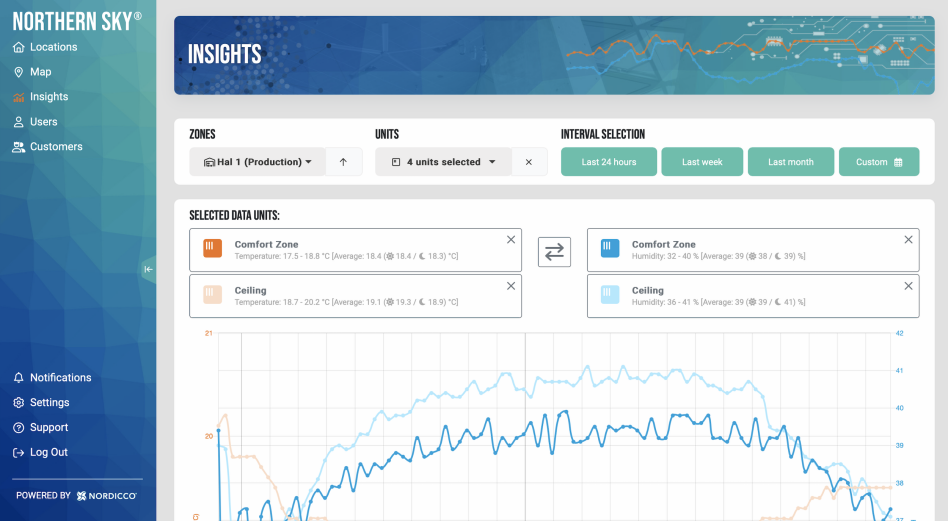Clear selected units with the X icon

(x=529, y=162)
